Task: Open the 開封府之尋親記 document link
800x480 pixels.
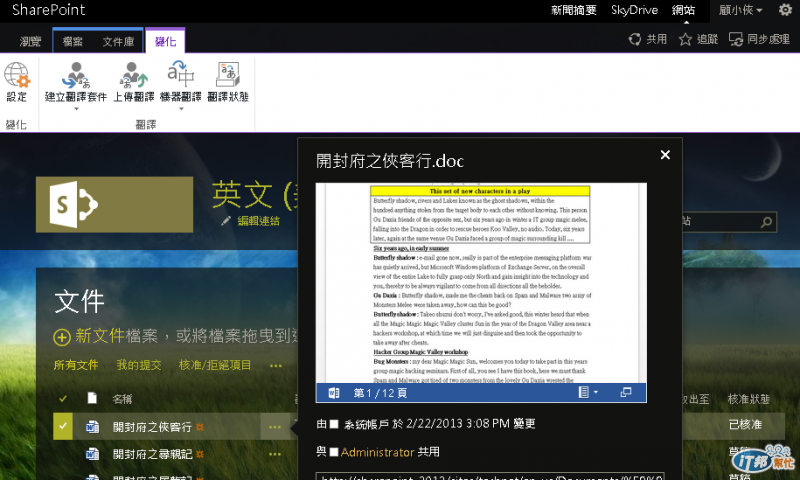Action: 152,453
